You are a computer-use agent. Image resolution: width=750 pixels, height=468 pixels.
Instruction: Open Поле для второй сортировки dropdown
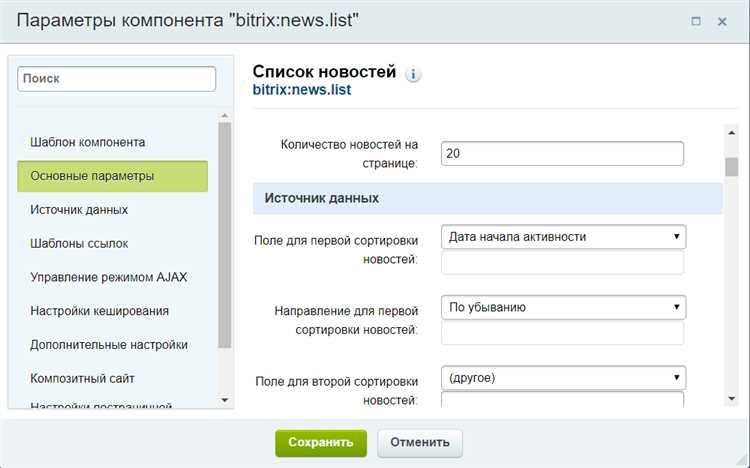(x=563, y=378)
